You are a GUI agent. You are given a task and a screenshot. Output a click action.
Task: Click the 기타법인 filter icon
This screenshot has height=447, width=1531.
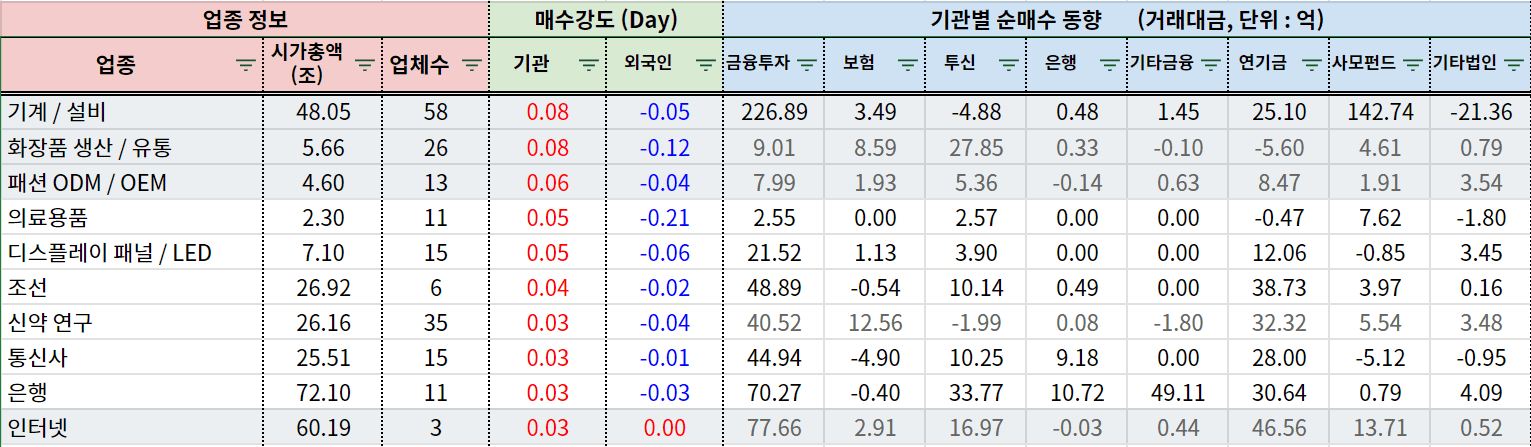click(1513, 65)
